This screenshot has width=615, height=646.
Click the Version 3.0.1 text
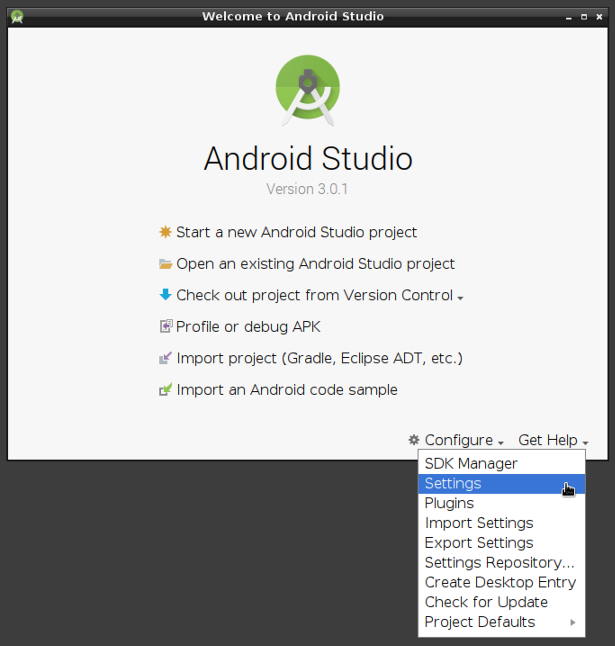pos(307,189)
